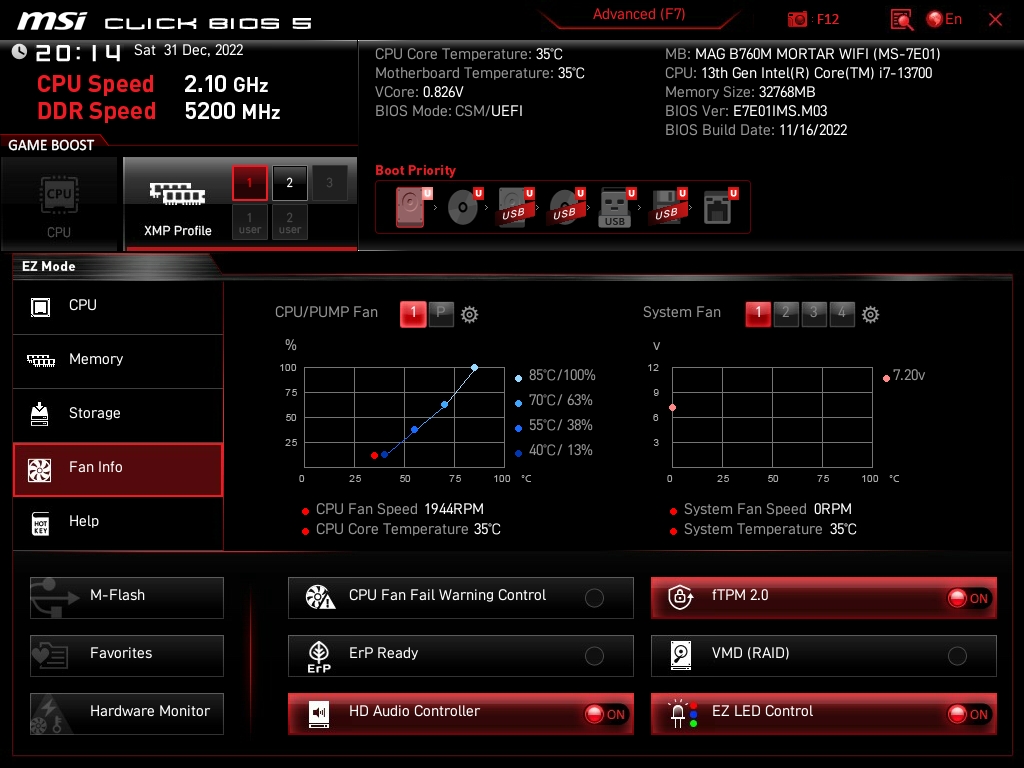Switch to Advanced (F7) mode

639,14
